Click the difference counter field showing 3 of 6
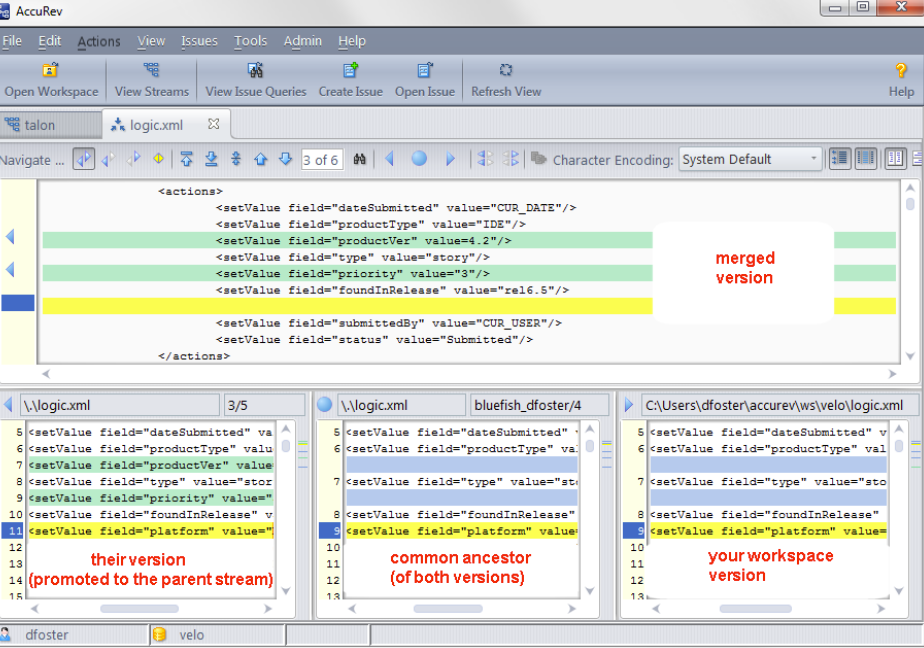The height and width of the screenshot is (648, 924). click(x=320, y=159)
